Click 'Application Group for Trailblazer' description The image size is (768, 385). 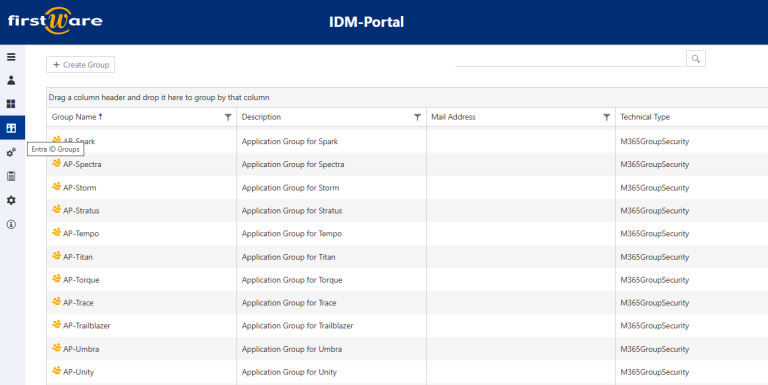(x=297, y=326)
